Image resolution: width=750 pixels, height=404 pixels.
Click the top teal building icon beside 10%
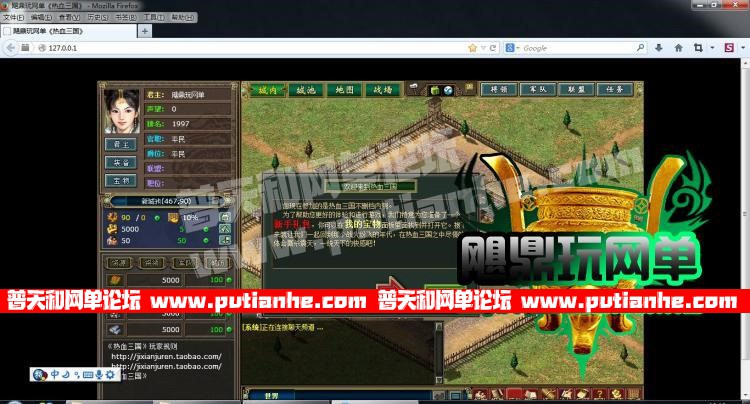tap(225, 217)
